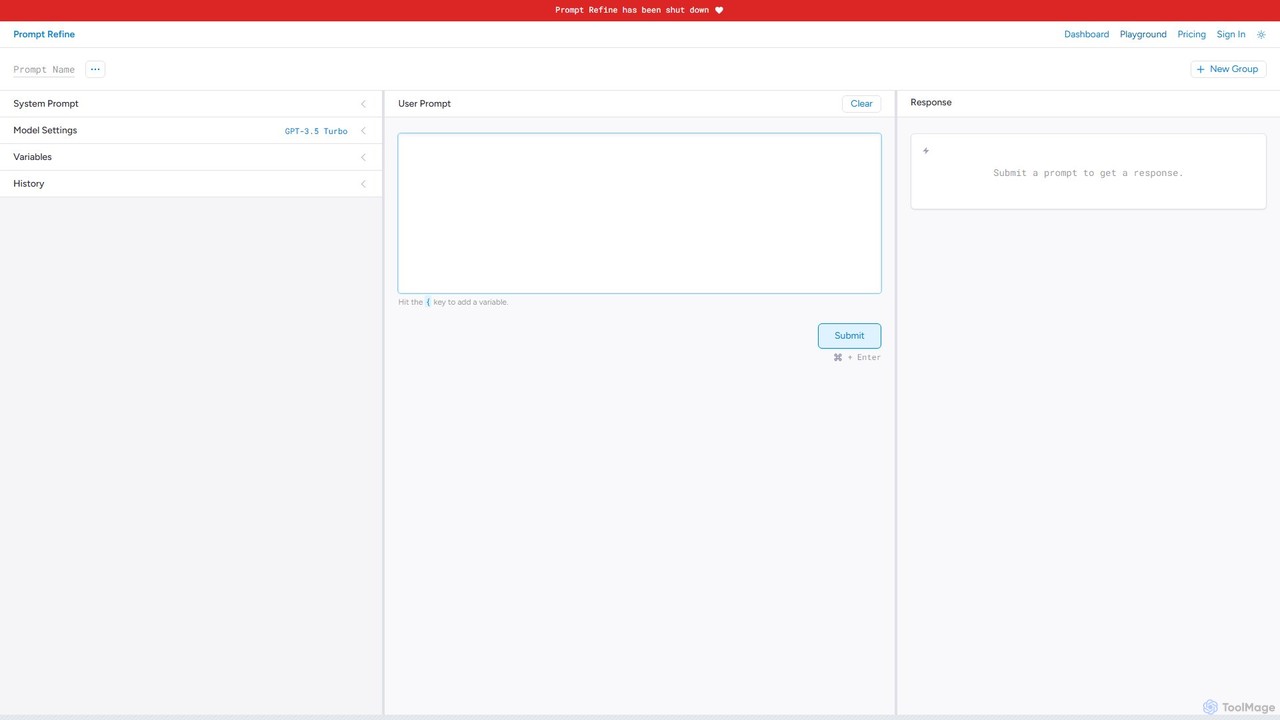Click the heart icon in the shutdown banner
Image resolution: width=1280 pixels, height=720 pixels.
(719, 10)
